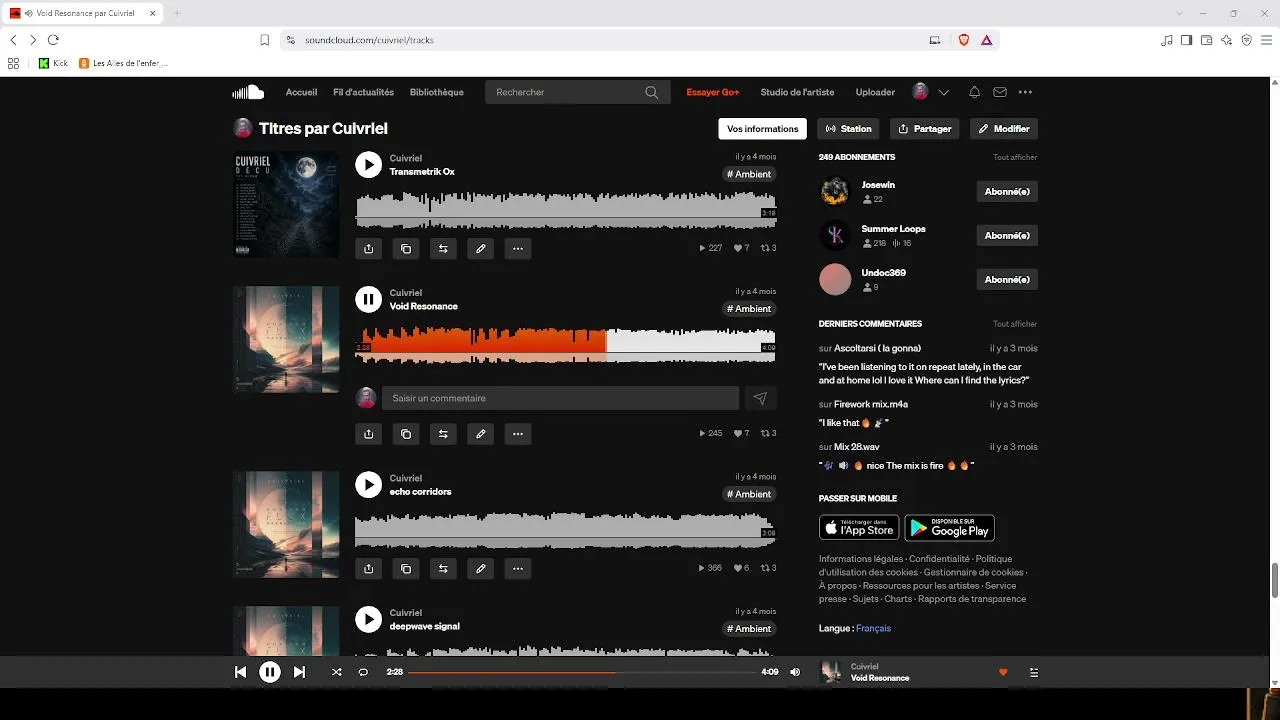Click the Vos informations button
Screen dimensions: 1280x720
pyautogui.click(x=763, y=129)
